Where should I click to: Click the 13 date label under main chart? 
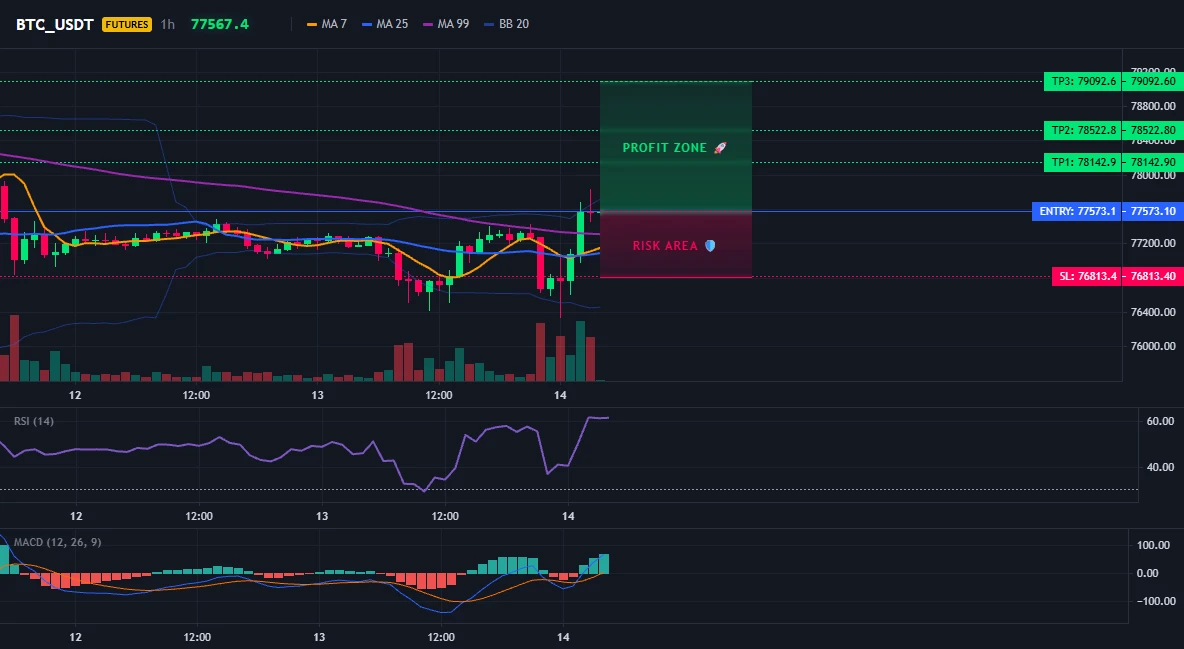[x=317, y=395]
